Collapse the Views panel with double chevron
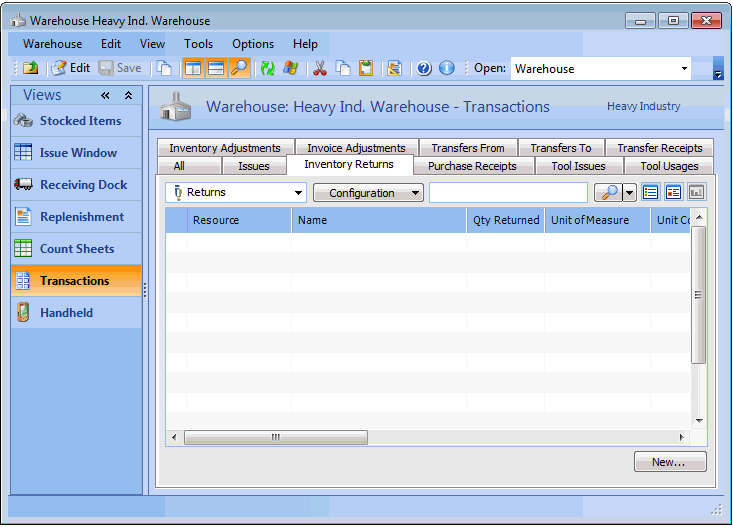 [105, 96]
